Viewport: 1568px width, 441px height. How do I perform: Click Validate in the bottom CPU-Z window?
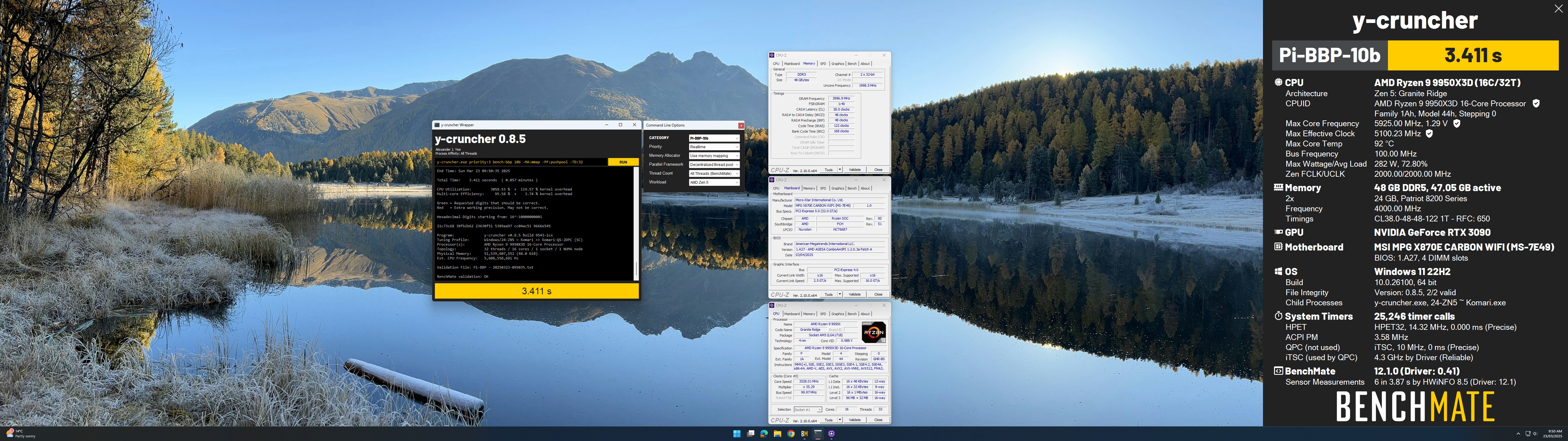[855, 420]
